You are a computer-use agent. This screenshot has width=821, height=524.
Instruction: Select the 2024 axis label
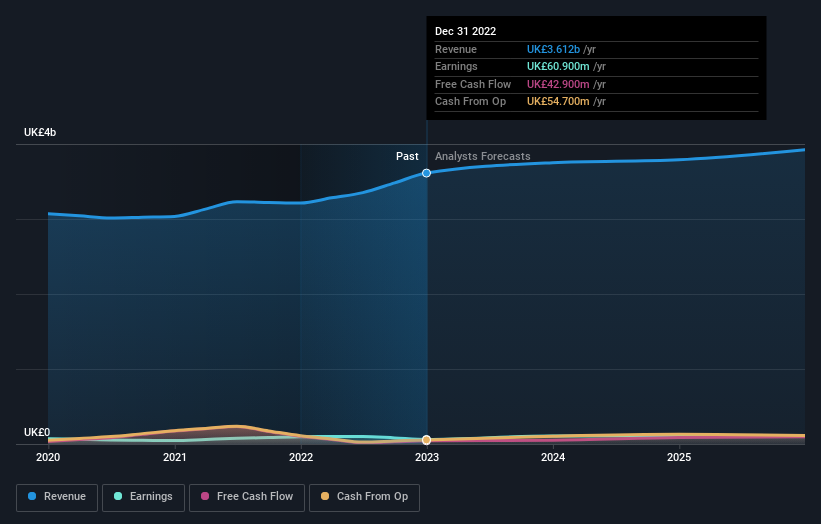(x=553, y=458)
